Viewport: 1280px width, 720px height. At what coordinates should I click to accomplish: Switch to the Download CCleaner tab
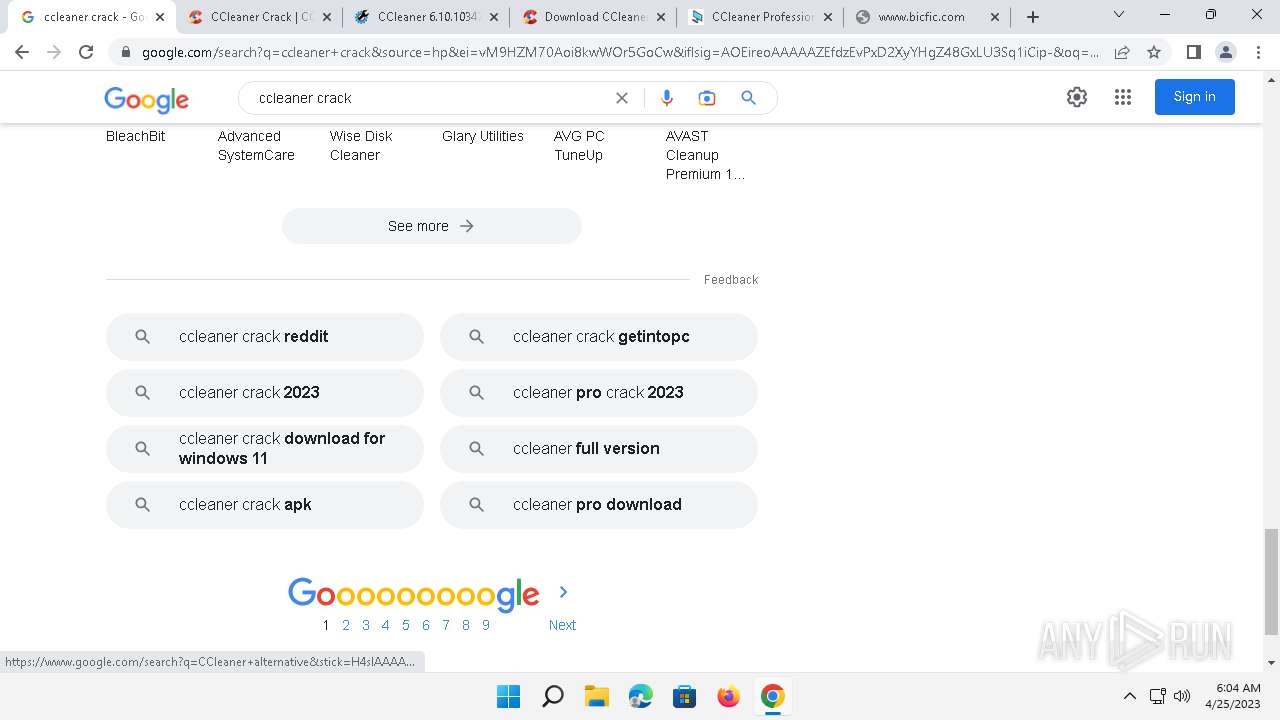pos(593,17)
